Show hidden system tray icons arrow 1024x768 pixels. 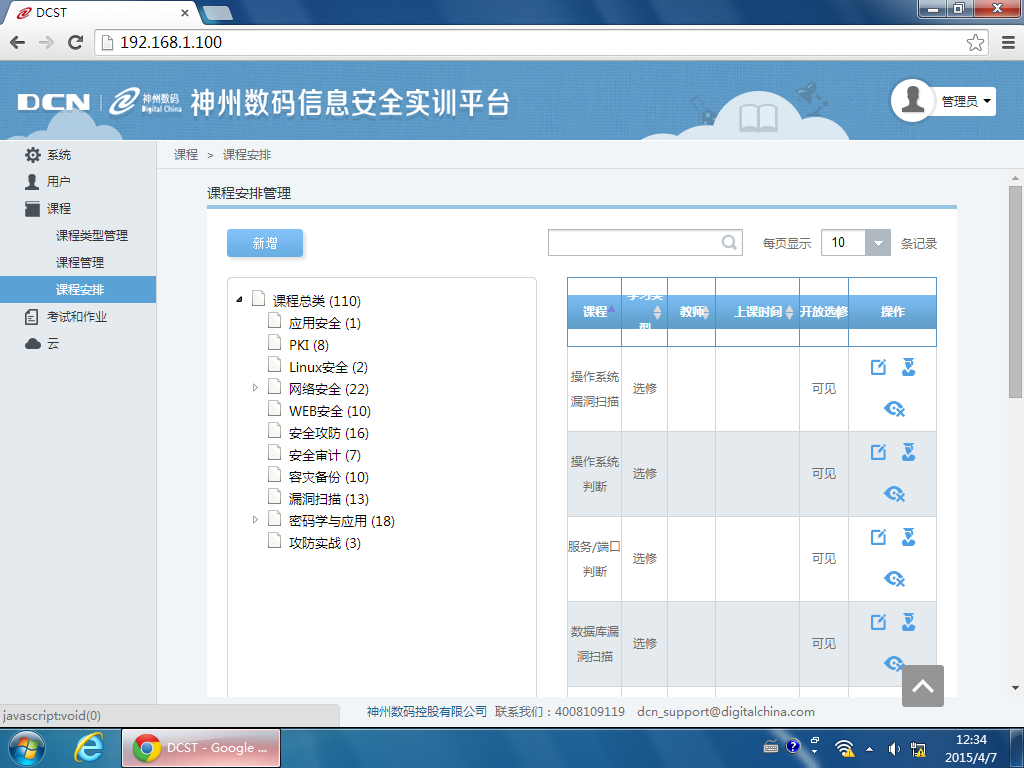[869, 749]
